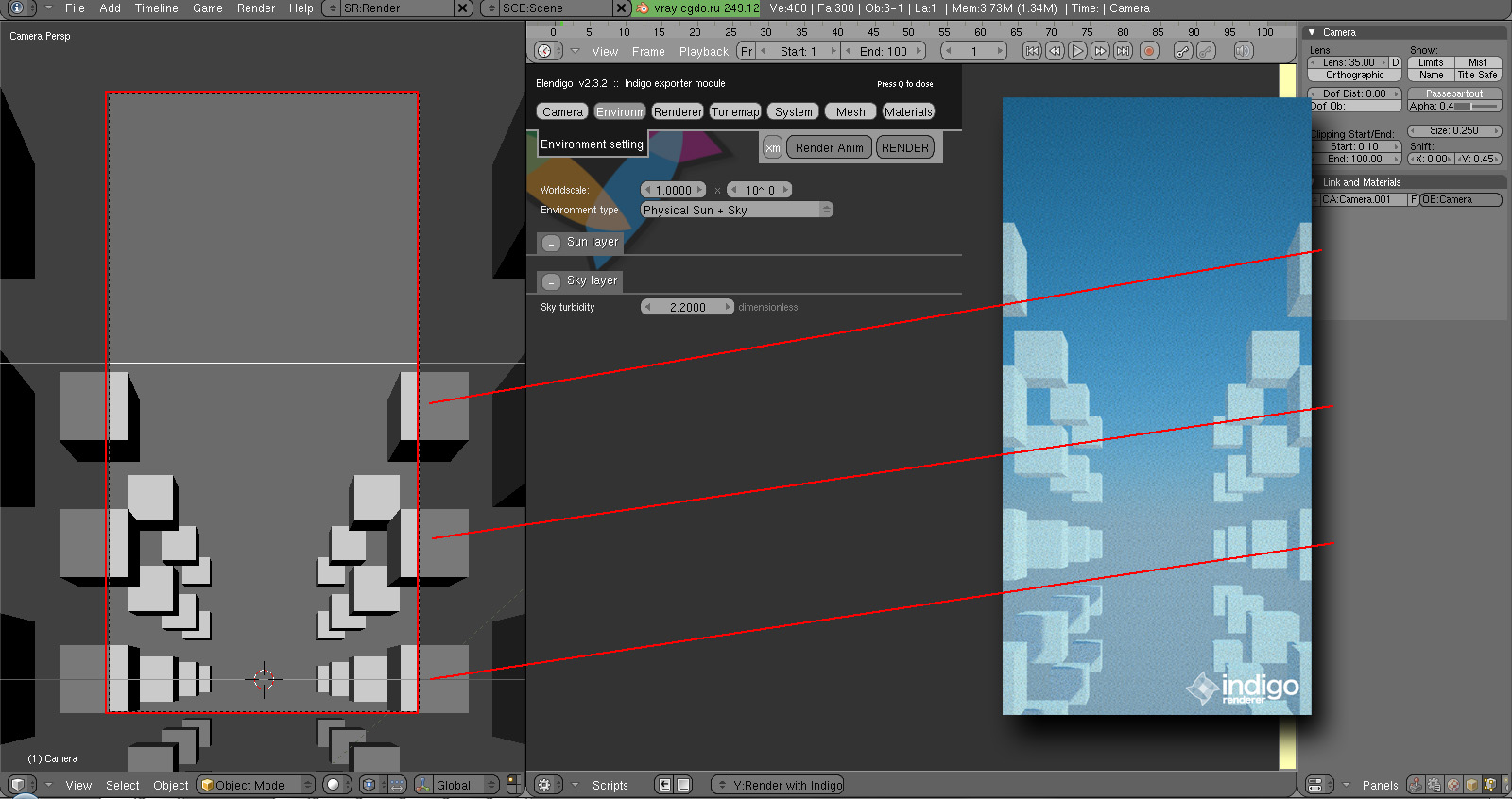1512x799 pixels.
Task: Collapse the Sun layer section
Action: [x=552, y=243]
